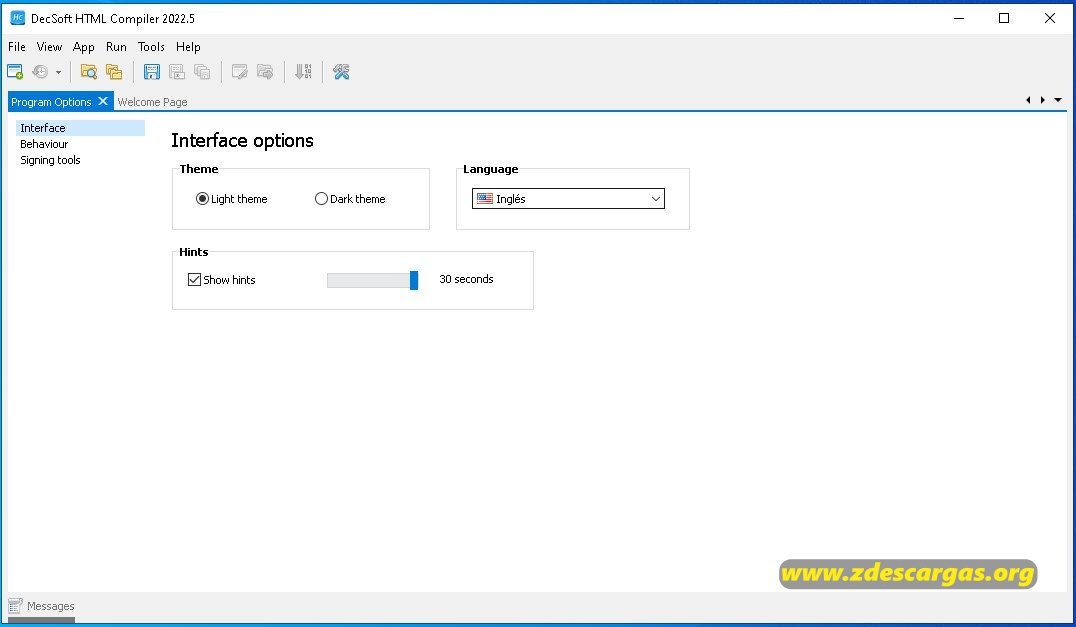Close the DecSoft HTML Compiler window
The height and width of the screenshot is (627, 1076).
pos(1050,19)
